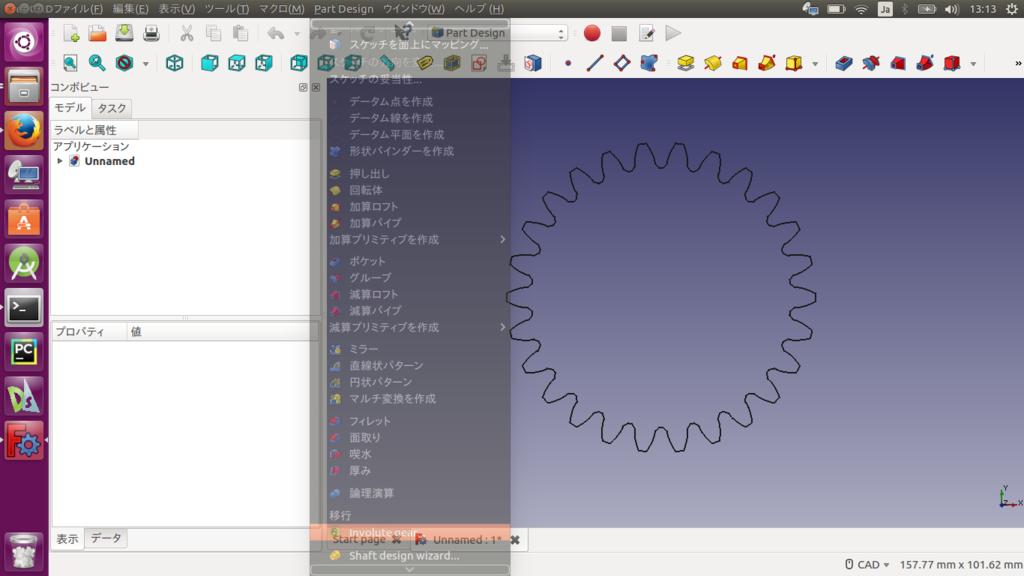
Task: Switch to top view cube icon
Action: (x=236, y=63)
